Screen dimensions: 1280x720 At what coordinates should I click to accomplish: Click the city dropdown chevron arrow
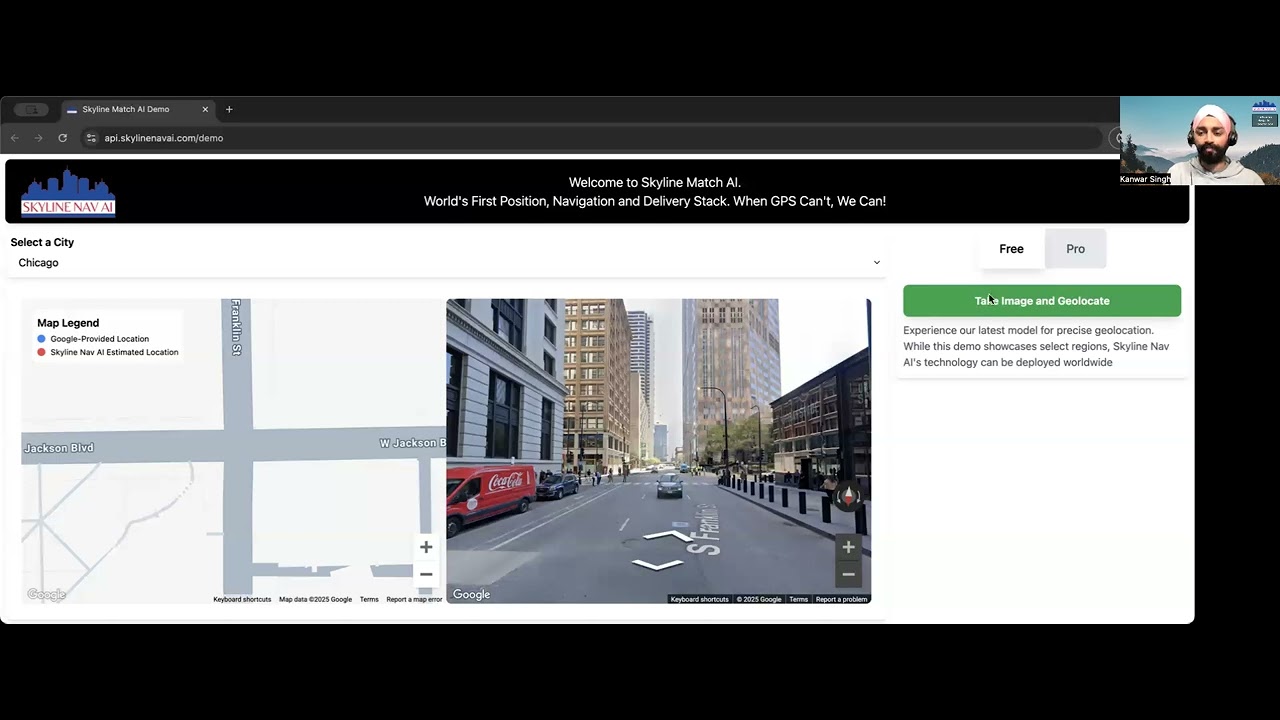tap(877, 263)
